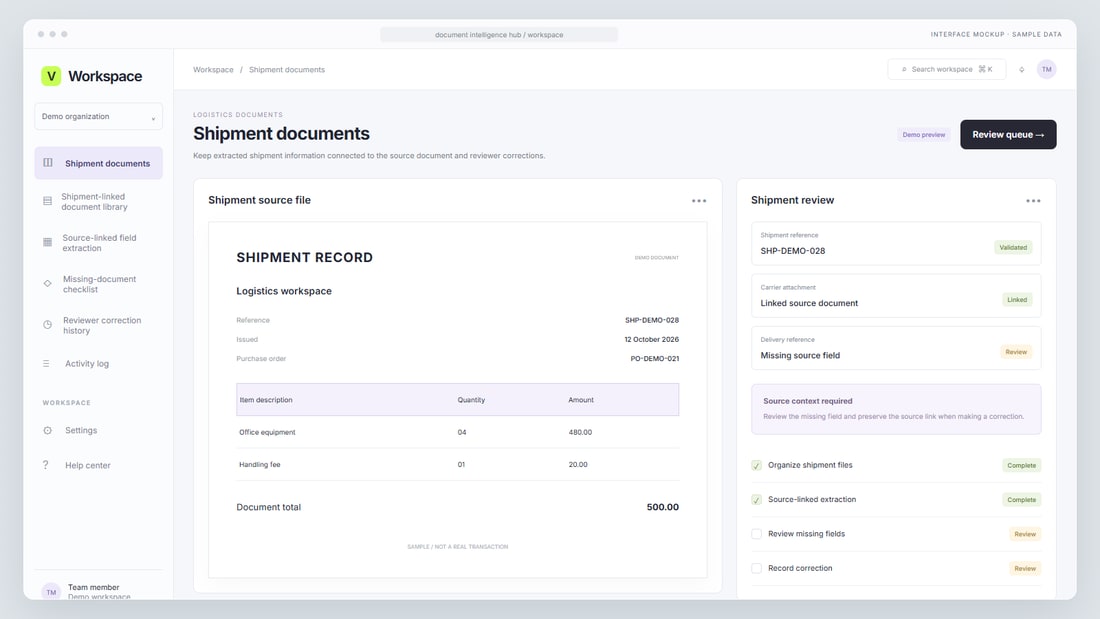Click the search magnifier icon
This screenshot has width=1100, height=619.
(x=904, y=69)
